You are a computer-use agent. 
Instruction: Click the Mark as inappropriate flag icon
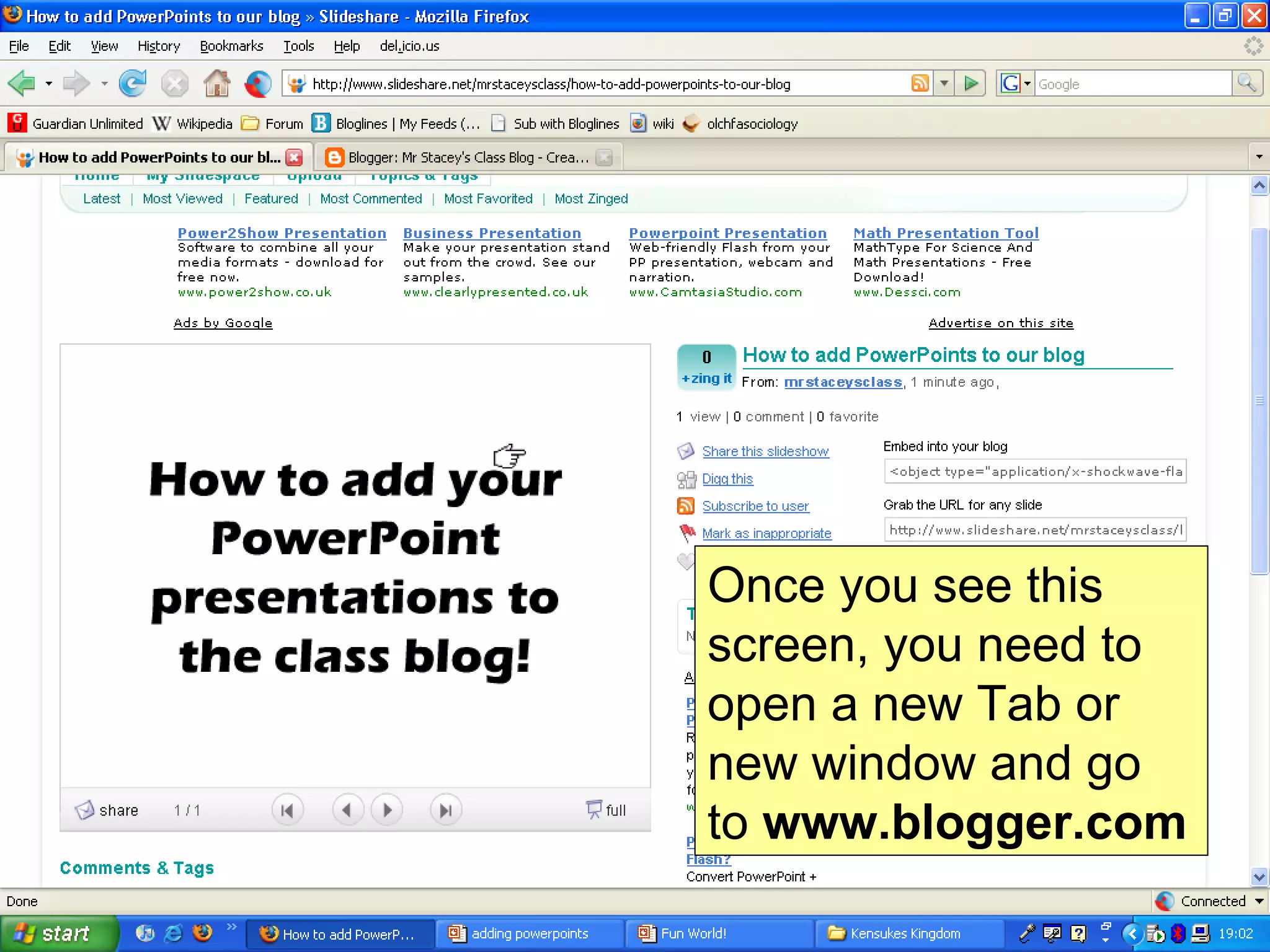(687, 532)
